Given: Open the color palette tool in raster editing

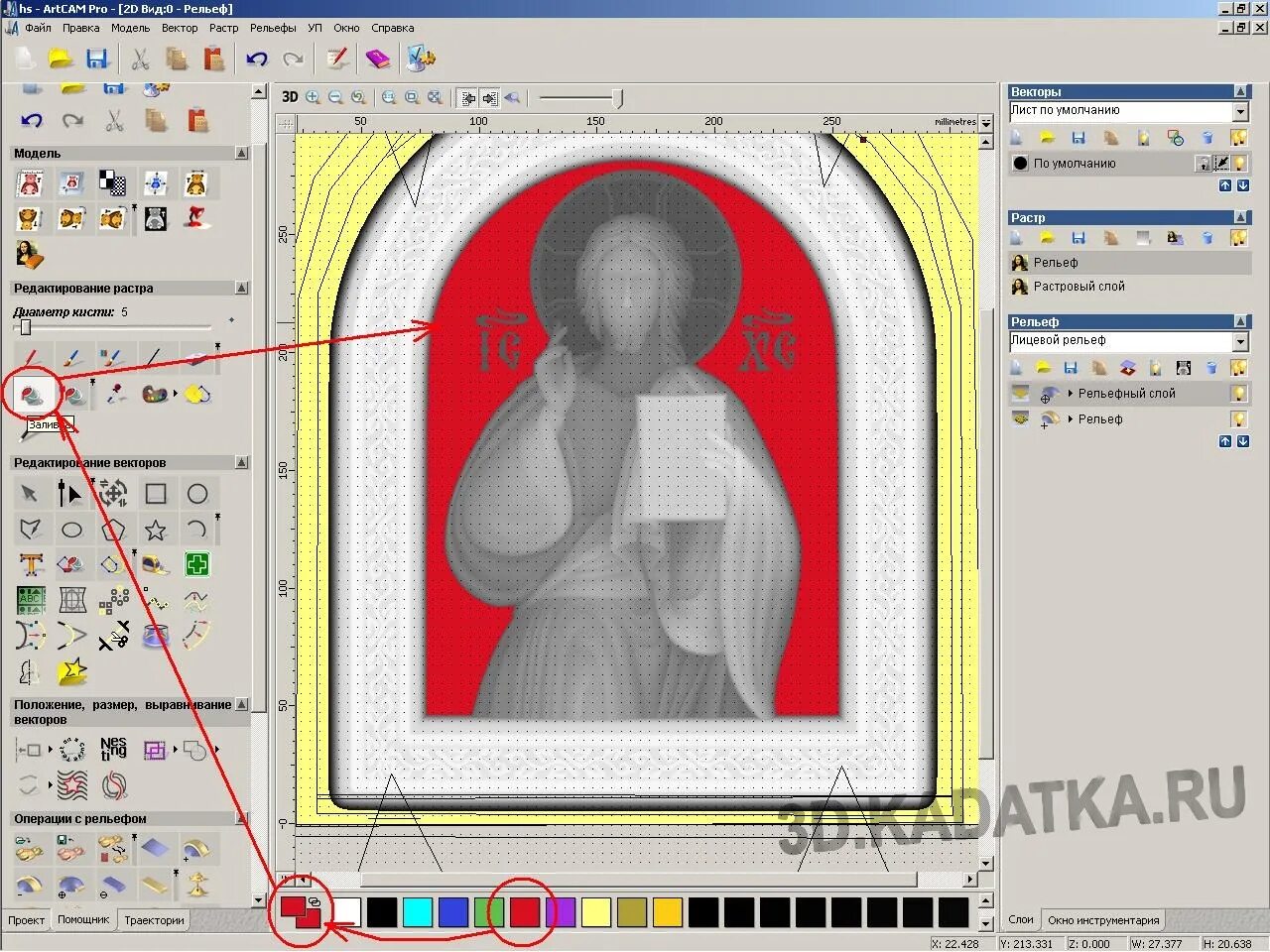Looking at the screenshot, I should point(156,394).
